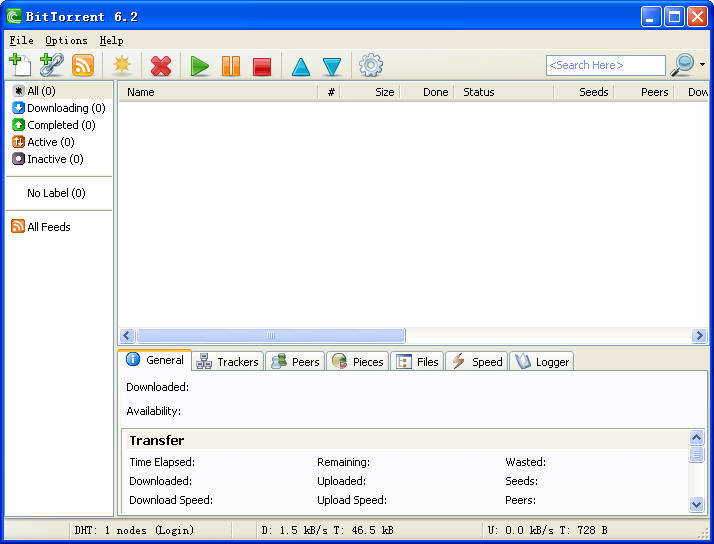
Task: Click the Create New Torrent star icon
Action: (122, 65)
